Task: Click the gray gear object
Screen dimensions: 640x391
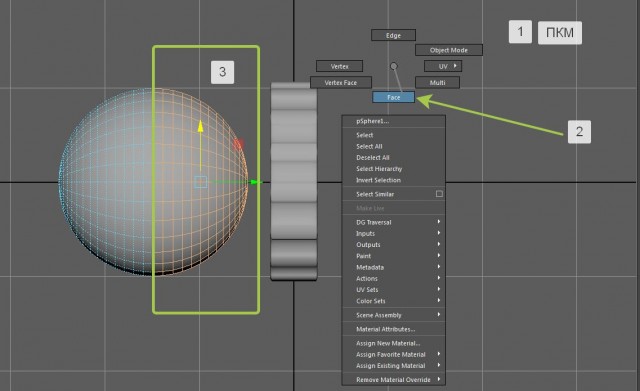Action: [294, 181]
